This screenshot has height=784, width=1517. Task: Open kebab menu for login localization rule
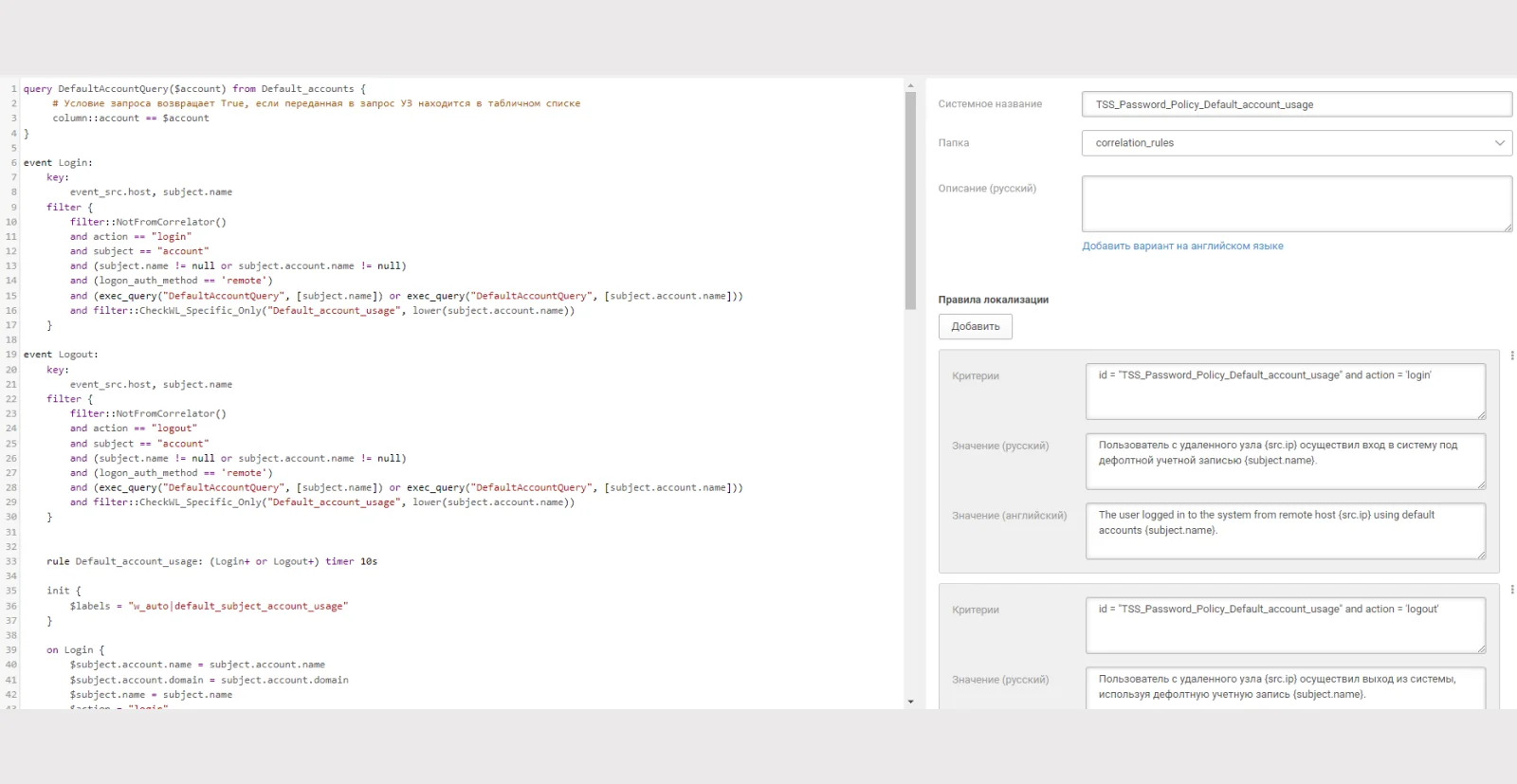[x=1511, y=356]
